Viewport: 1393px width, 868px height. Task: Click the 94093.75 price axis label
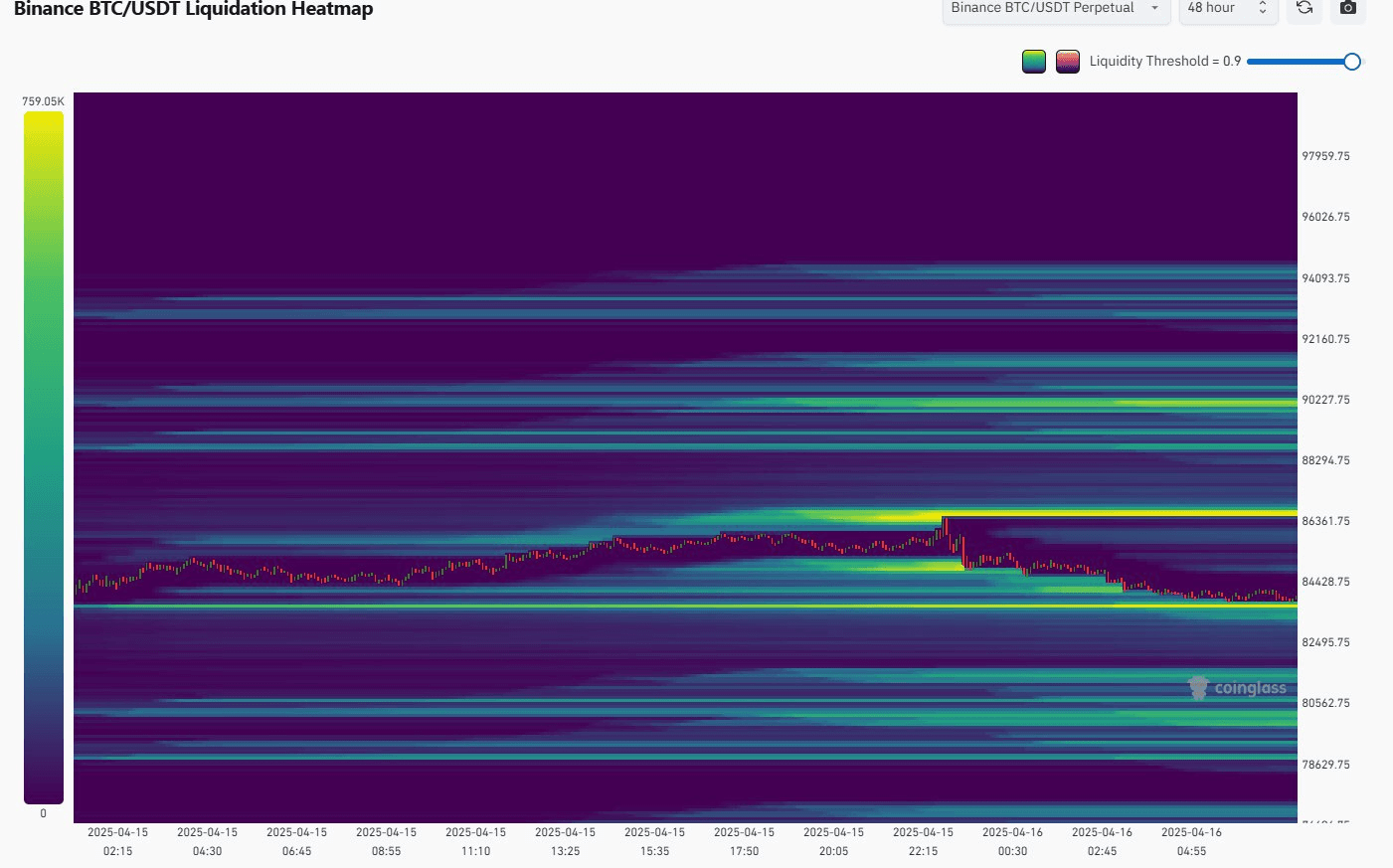point(1326,278)
